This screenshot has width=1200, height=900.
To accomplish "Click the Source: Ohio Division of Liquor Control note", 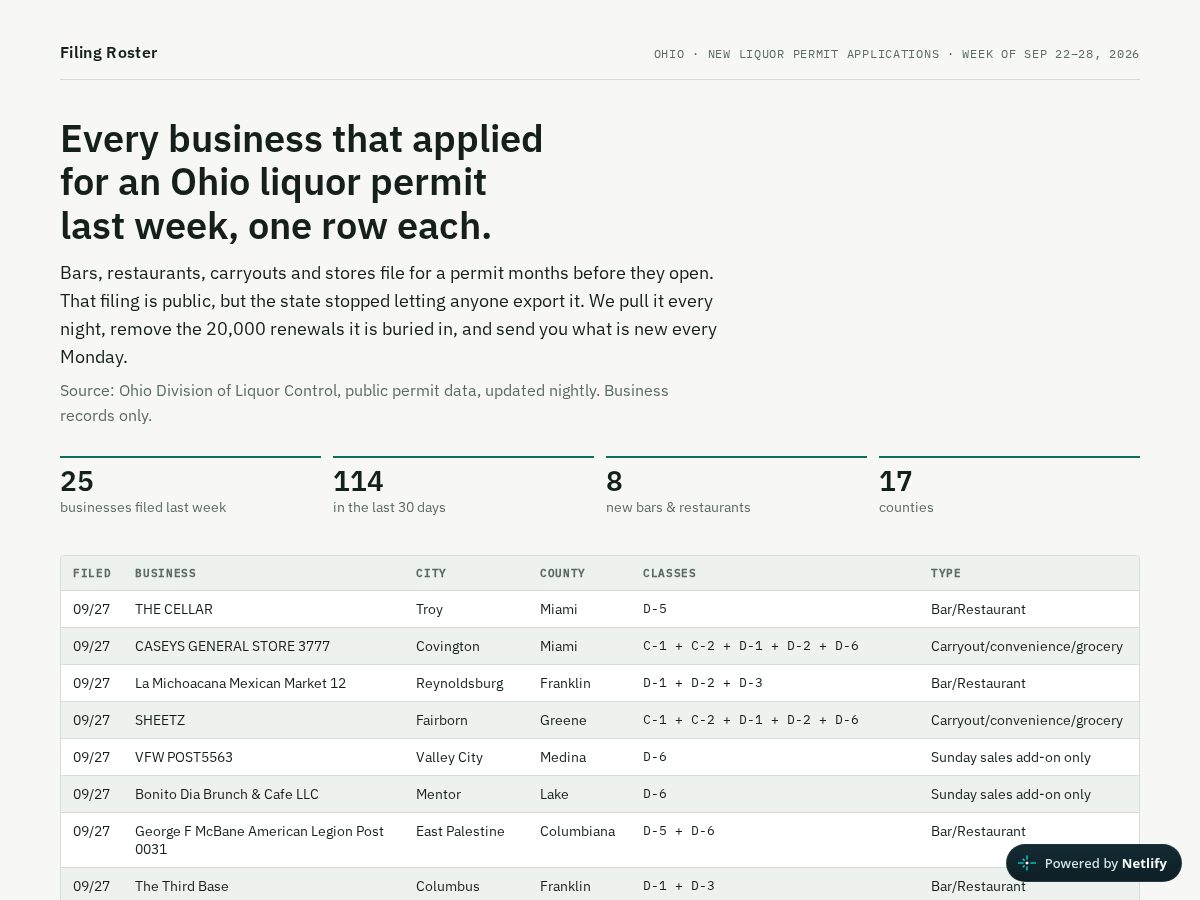I will tap(364, 403).
